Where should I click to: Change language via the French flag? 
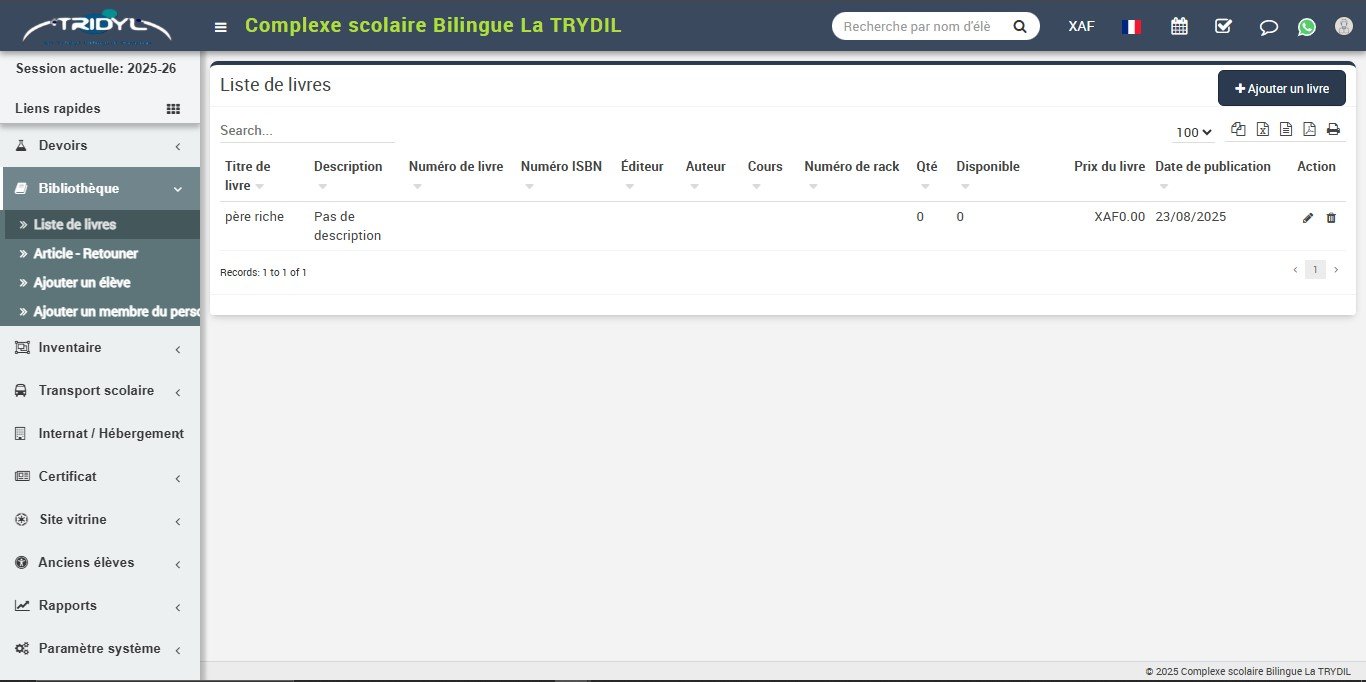tap(1132, 27)
